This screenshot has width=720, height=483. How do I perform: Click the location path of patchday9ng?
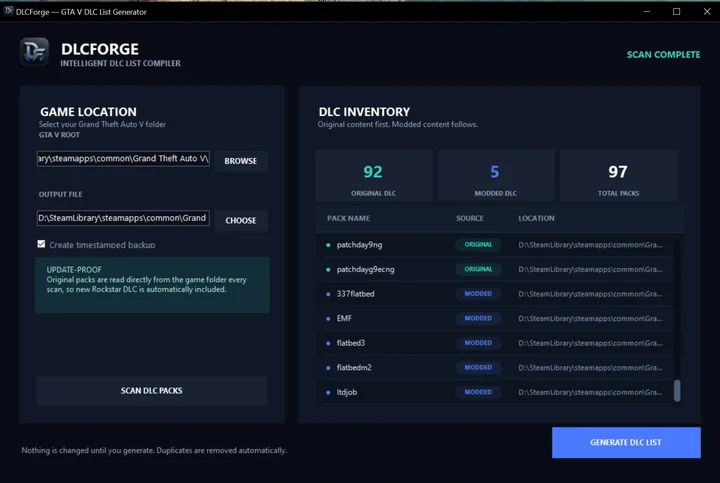tap(591, 245)
